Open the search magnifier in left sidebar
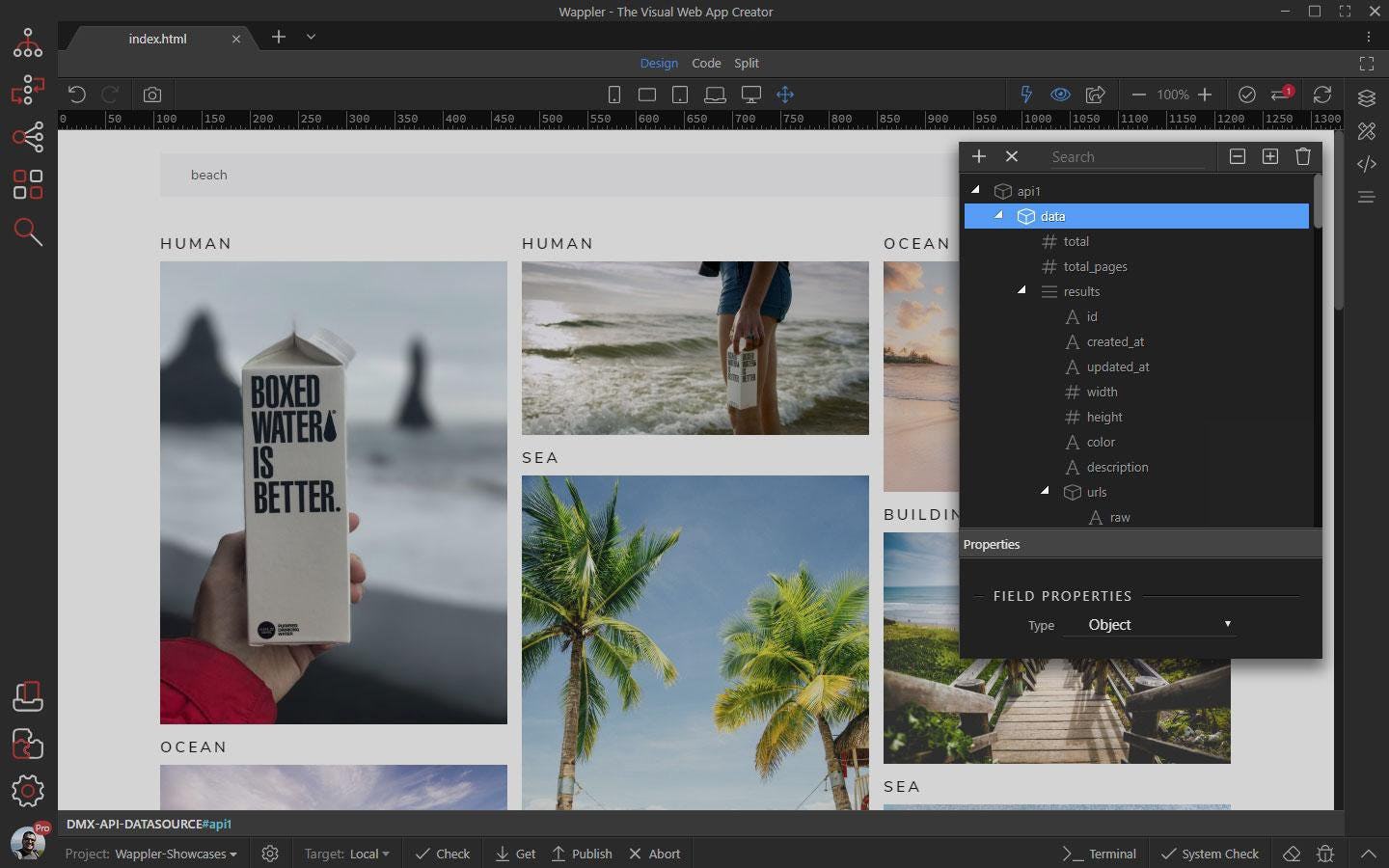This screenshot has width=1389, height=868. tap(27, 232)
